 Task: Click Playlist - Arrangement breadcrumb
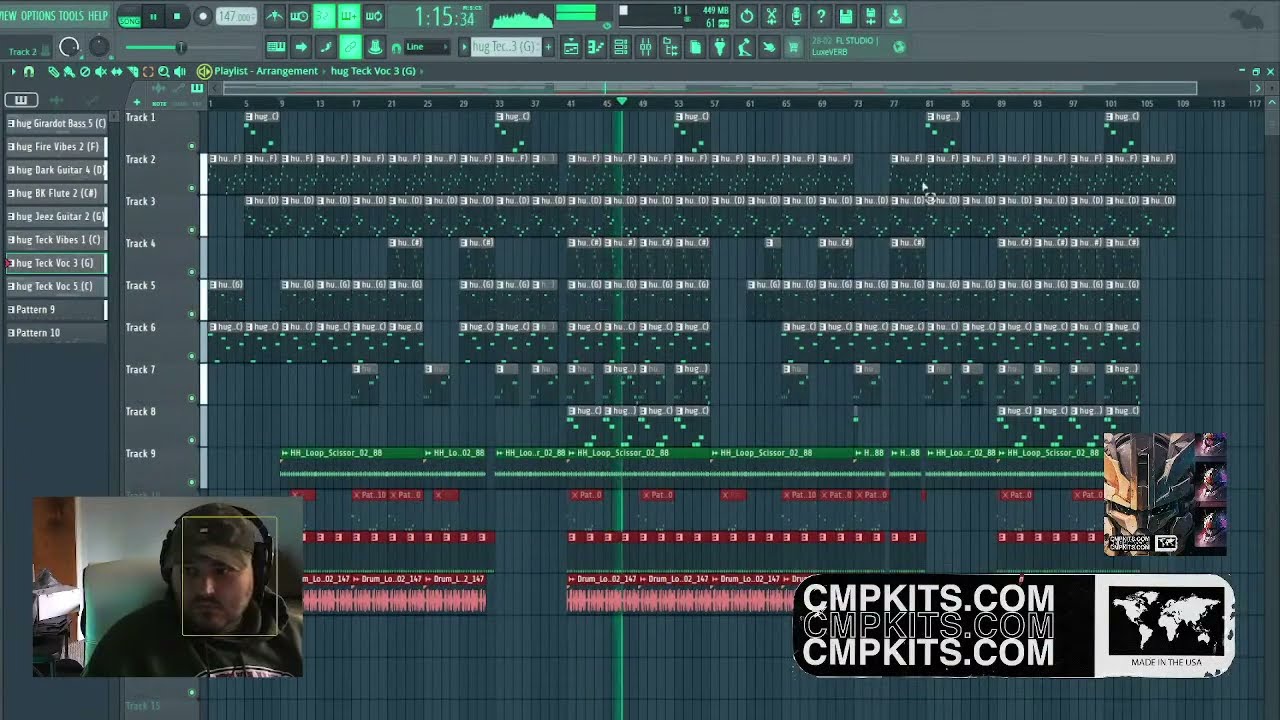[266, 71]
